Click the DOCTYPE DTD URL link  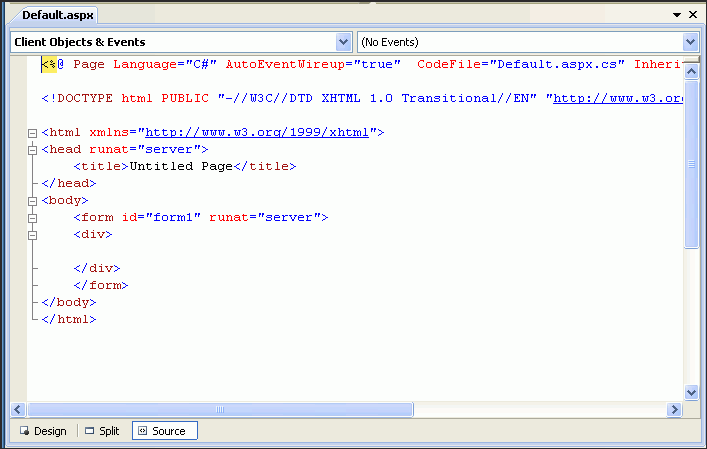[617, 98]
